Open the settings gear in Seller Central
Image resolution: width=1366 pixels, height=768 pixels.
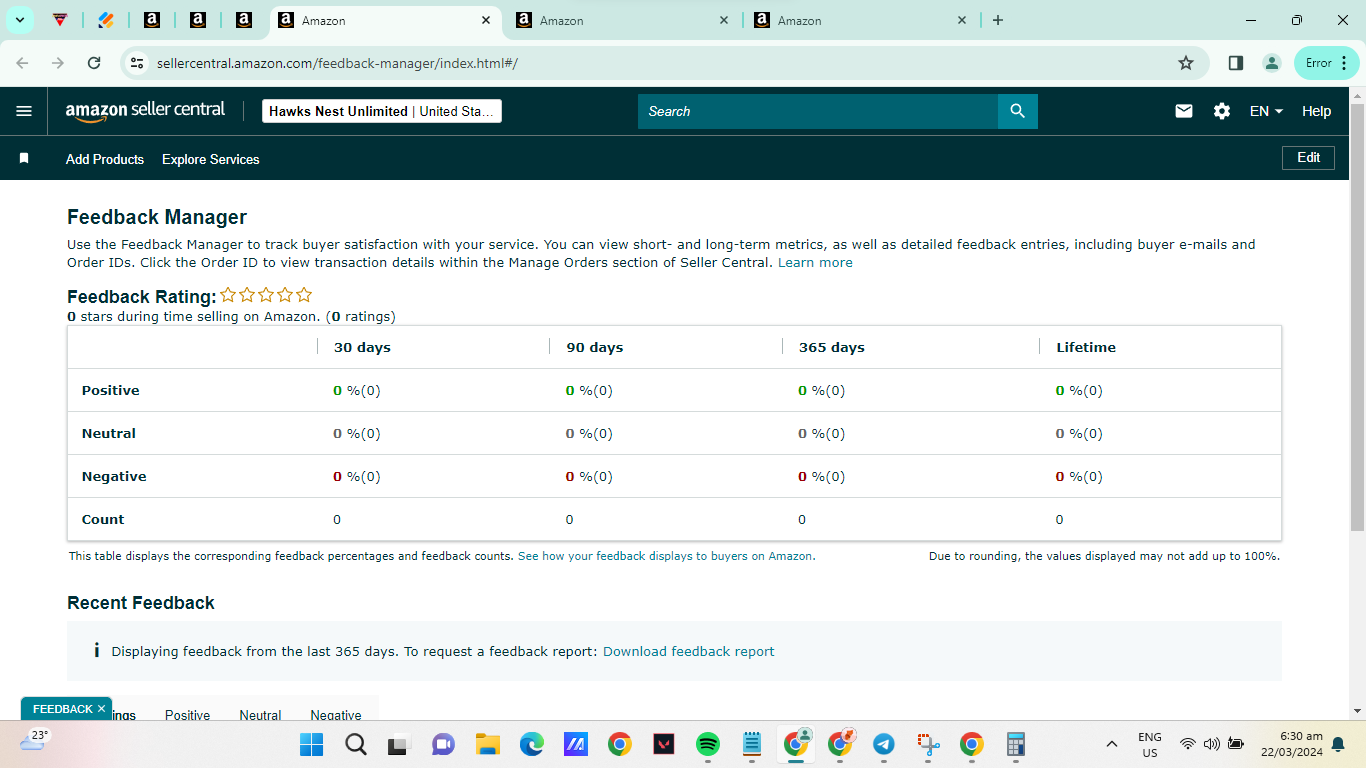click(x=1222, y=111)
